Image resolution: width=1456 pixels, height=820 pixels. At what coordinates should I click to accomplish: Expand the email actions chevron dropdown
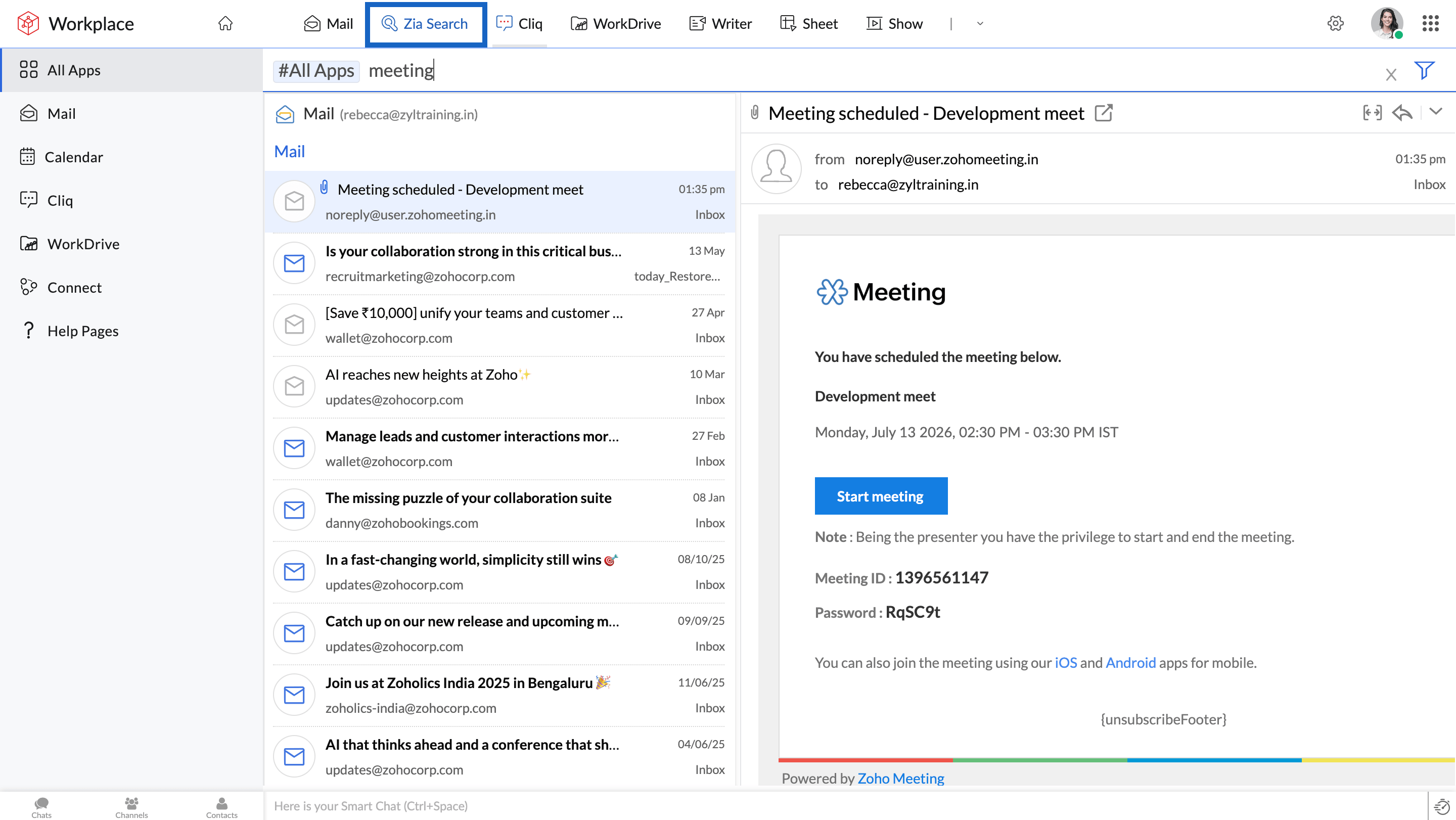1436,112
